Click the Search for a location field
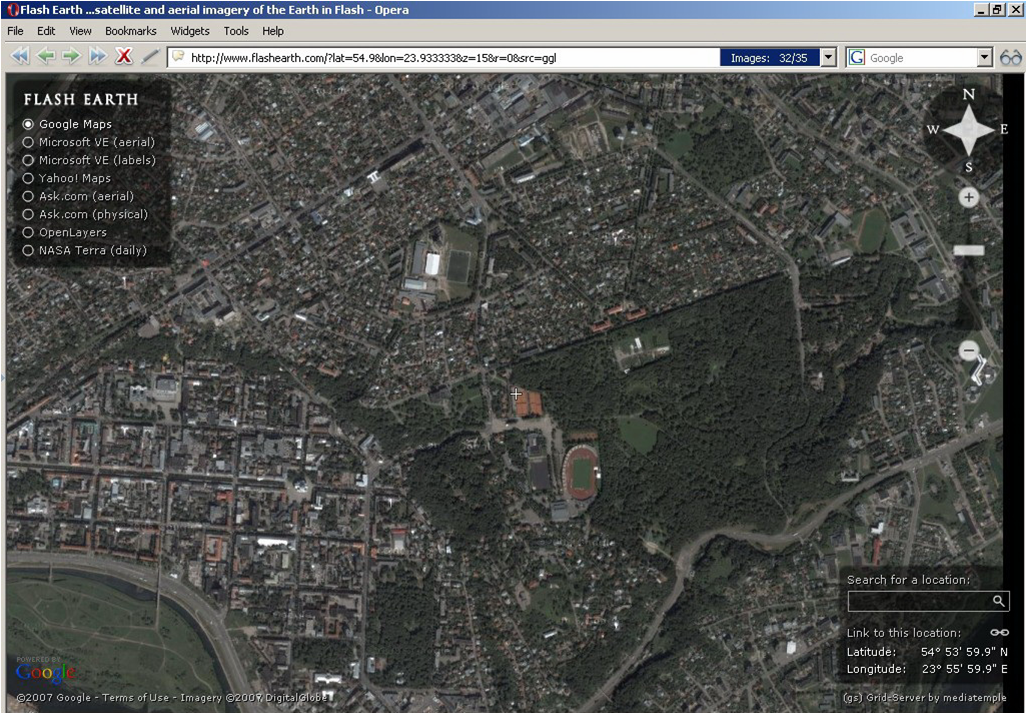Image resolution: width=1026 pixels, height=713 pixels. (918, 601)
